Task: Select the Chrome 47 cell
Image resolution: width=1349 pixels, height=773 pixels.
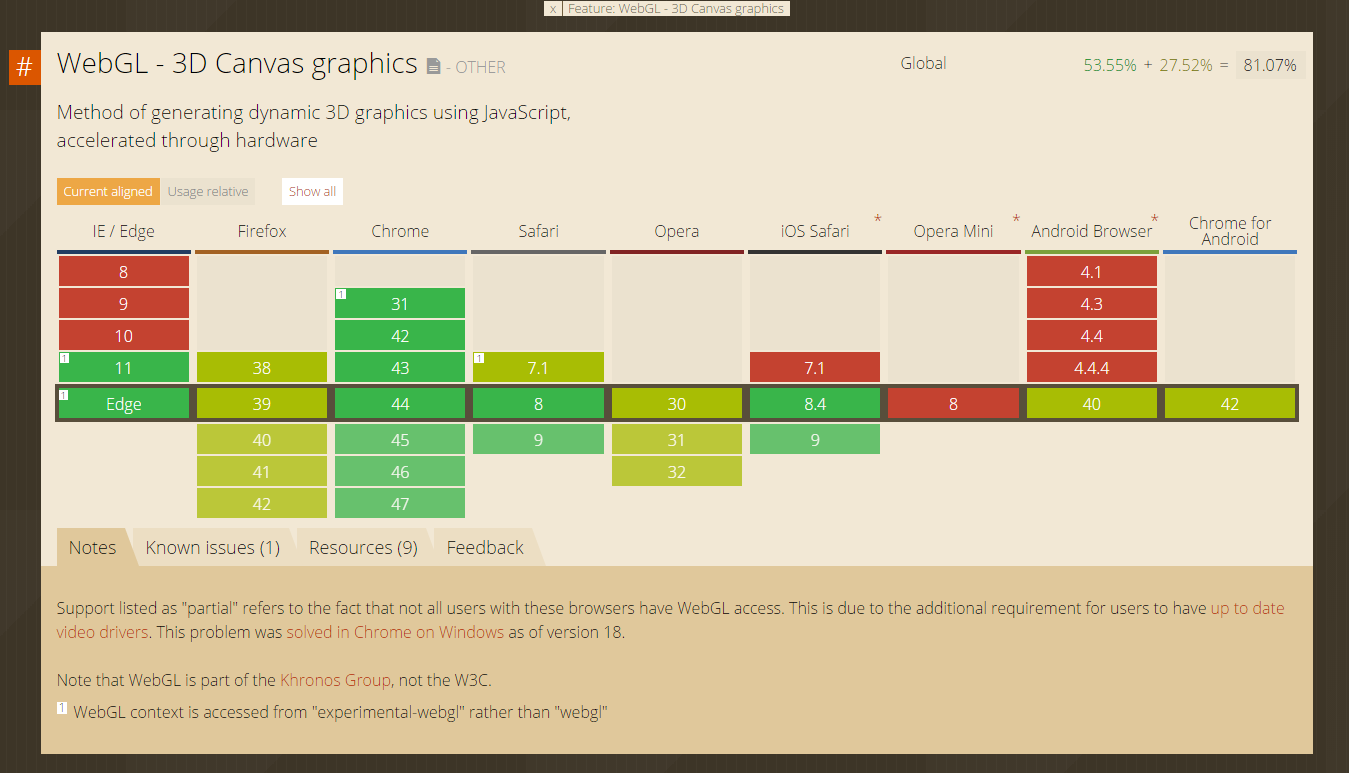Action: (400, 503)
